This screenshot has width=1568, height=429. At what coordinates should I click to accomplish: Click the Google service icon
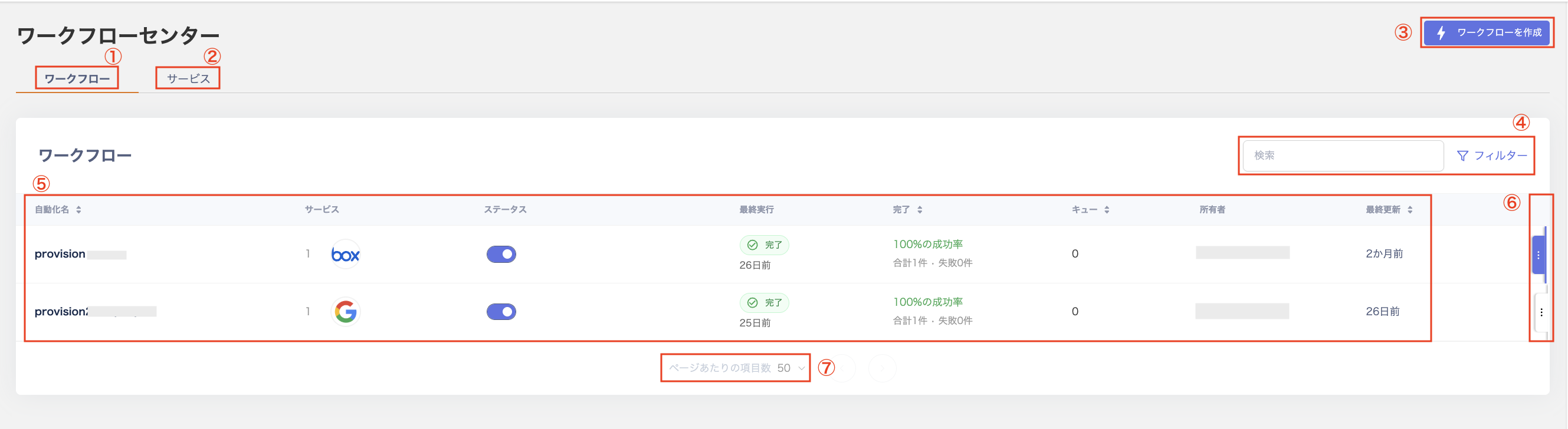(x=345, y=312)
